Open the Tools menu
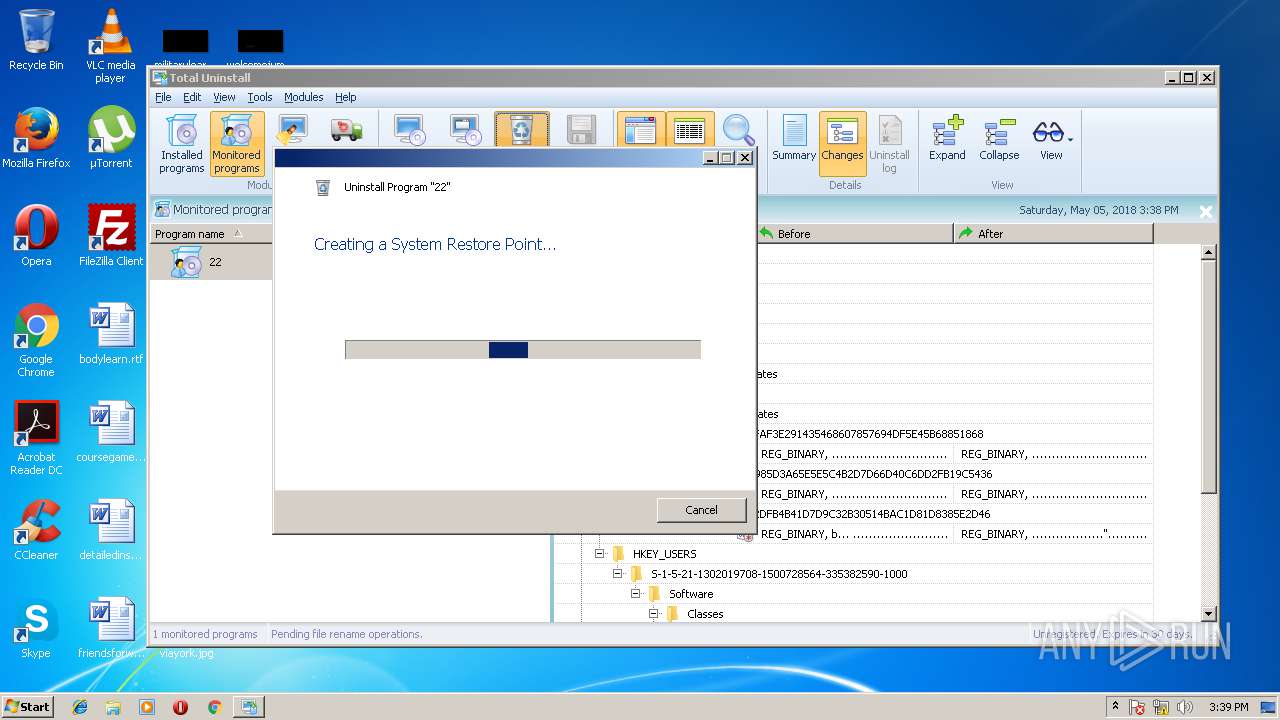Screen dimensions: 1280x720 coord(260,97)
